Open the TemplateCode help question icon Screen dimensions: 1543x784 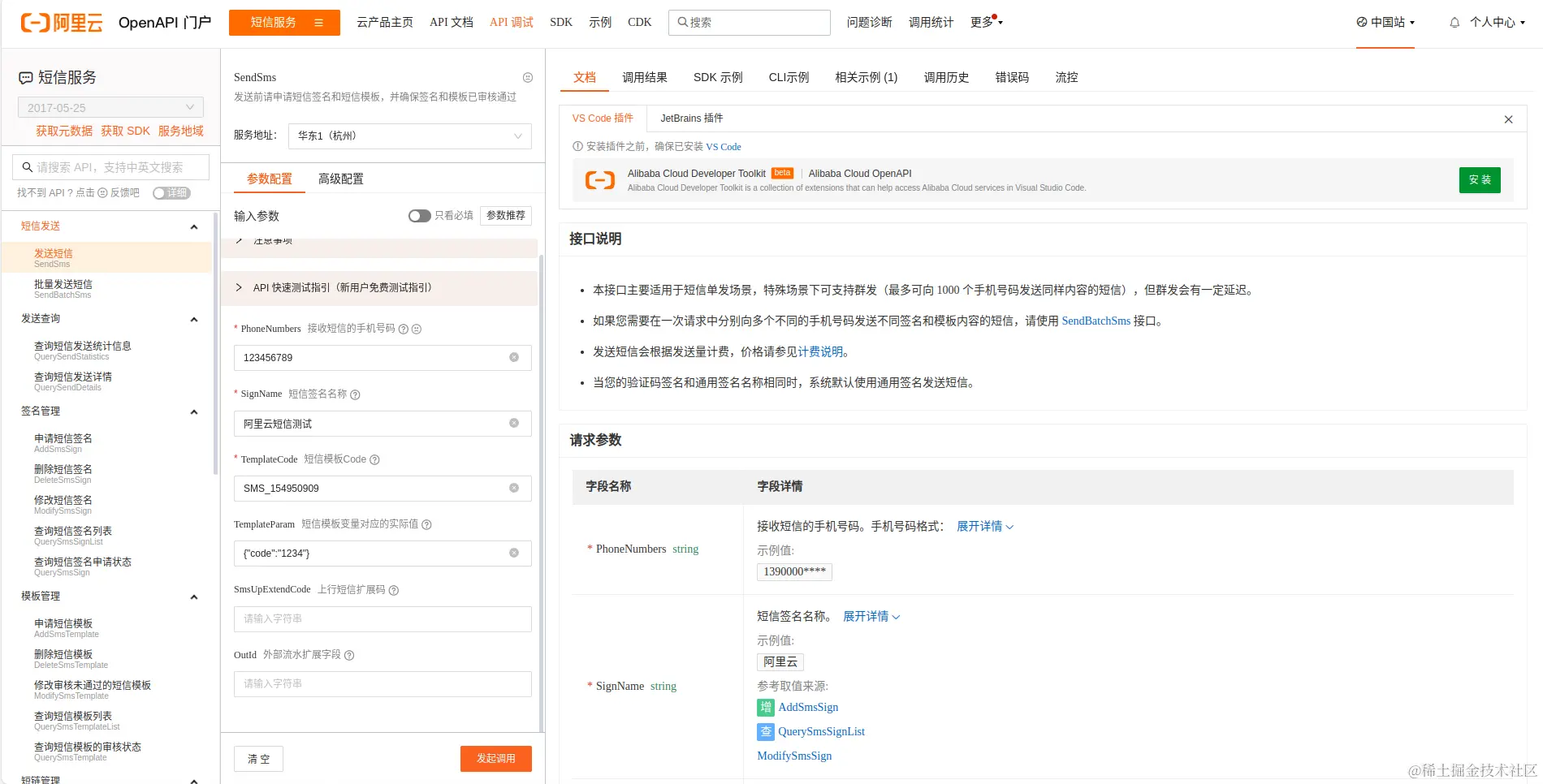(374, 460)
